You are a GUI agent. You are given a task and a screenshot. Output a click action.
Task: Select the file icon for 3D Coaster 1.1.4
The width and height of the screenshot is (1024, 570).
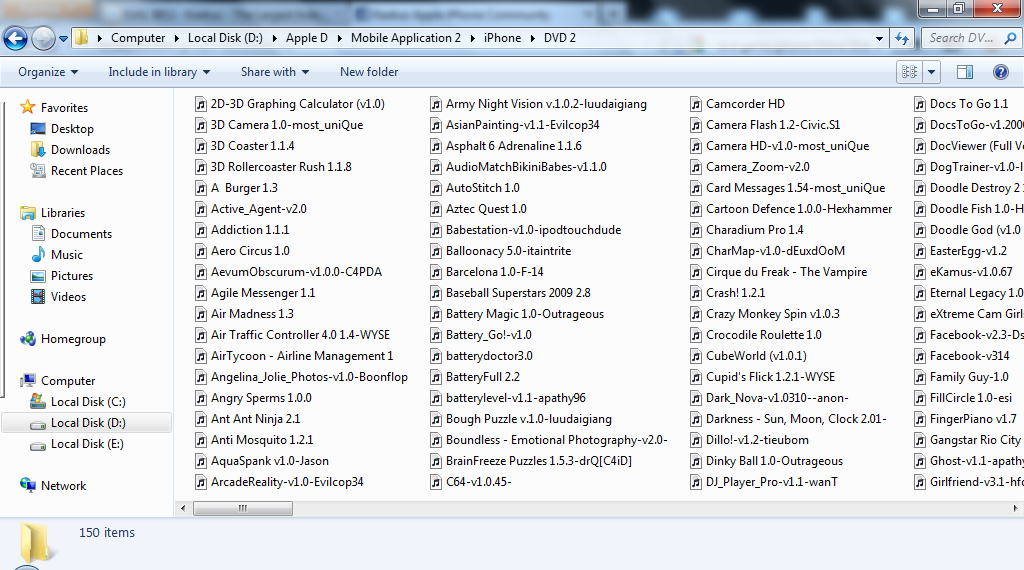[x=201, y=146]
